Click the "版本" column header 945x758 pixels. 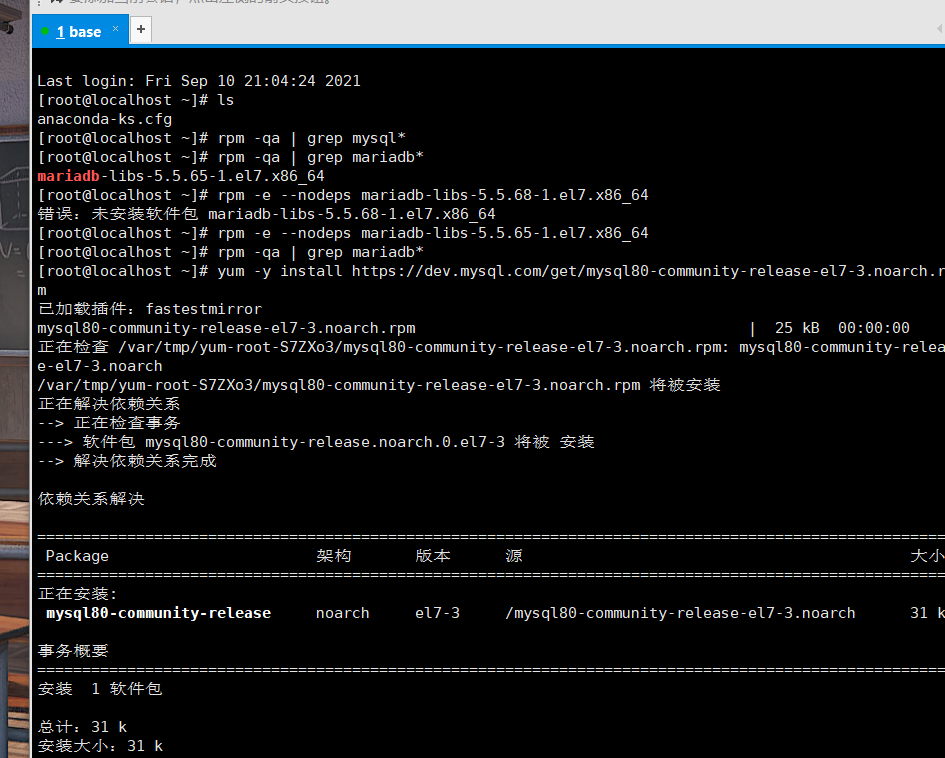pos(433,556)
